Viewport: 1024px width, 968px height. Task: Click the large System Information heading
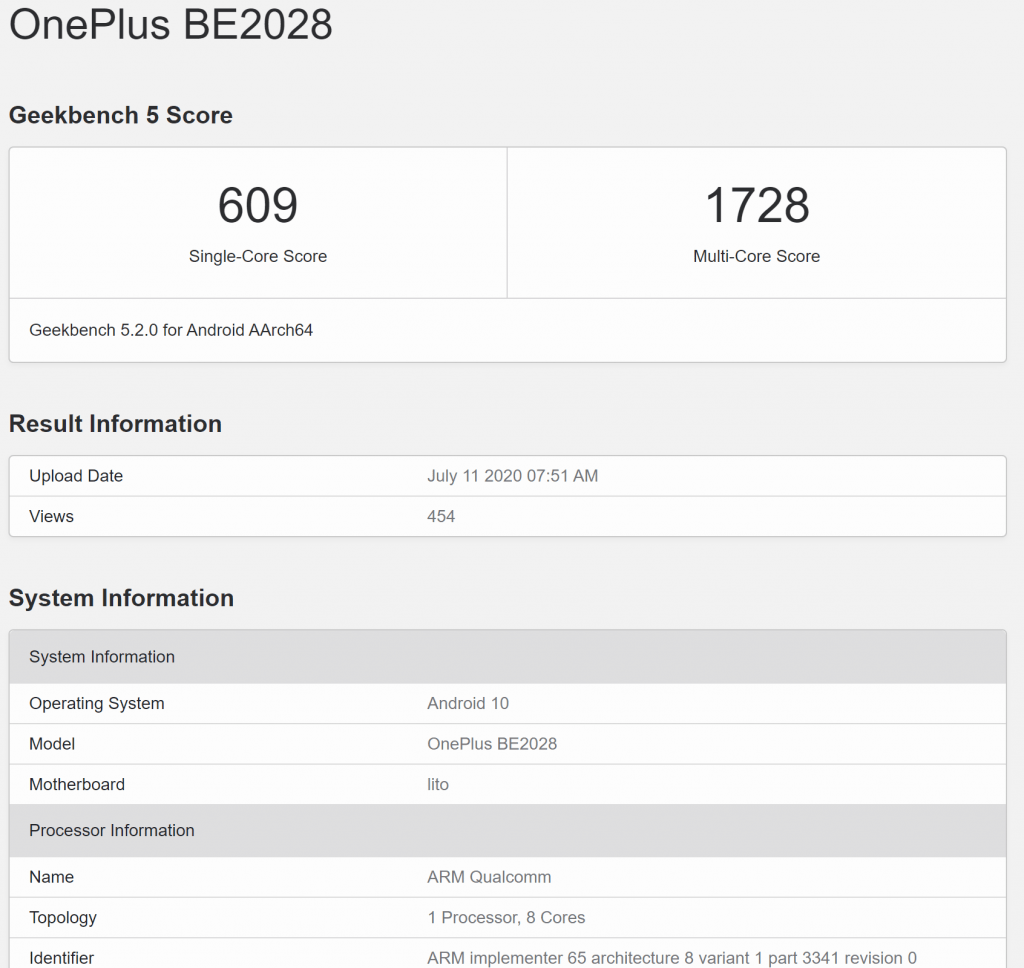pos(121,598)
